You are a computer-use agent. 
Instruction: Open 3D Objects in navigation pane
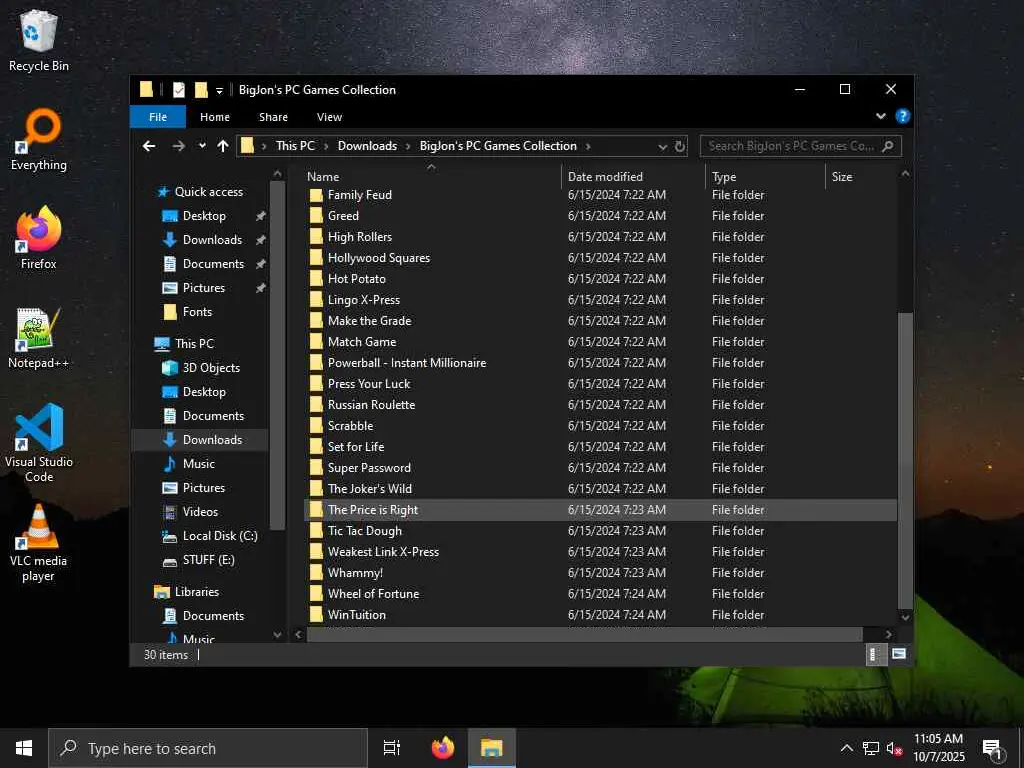click(211, 368)
